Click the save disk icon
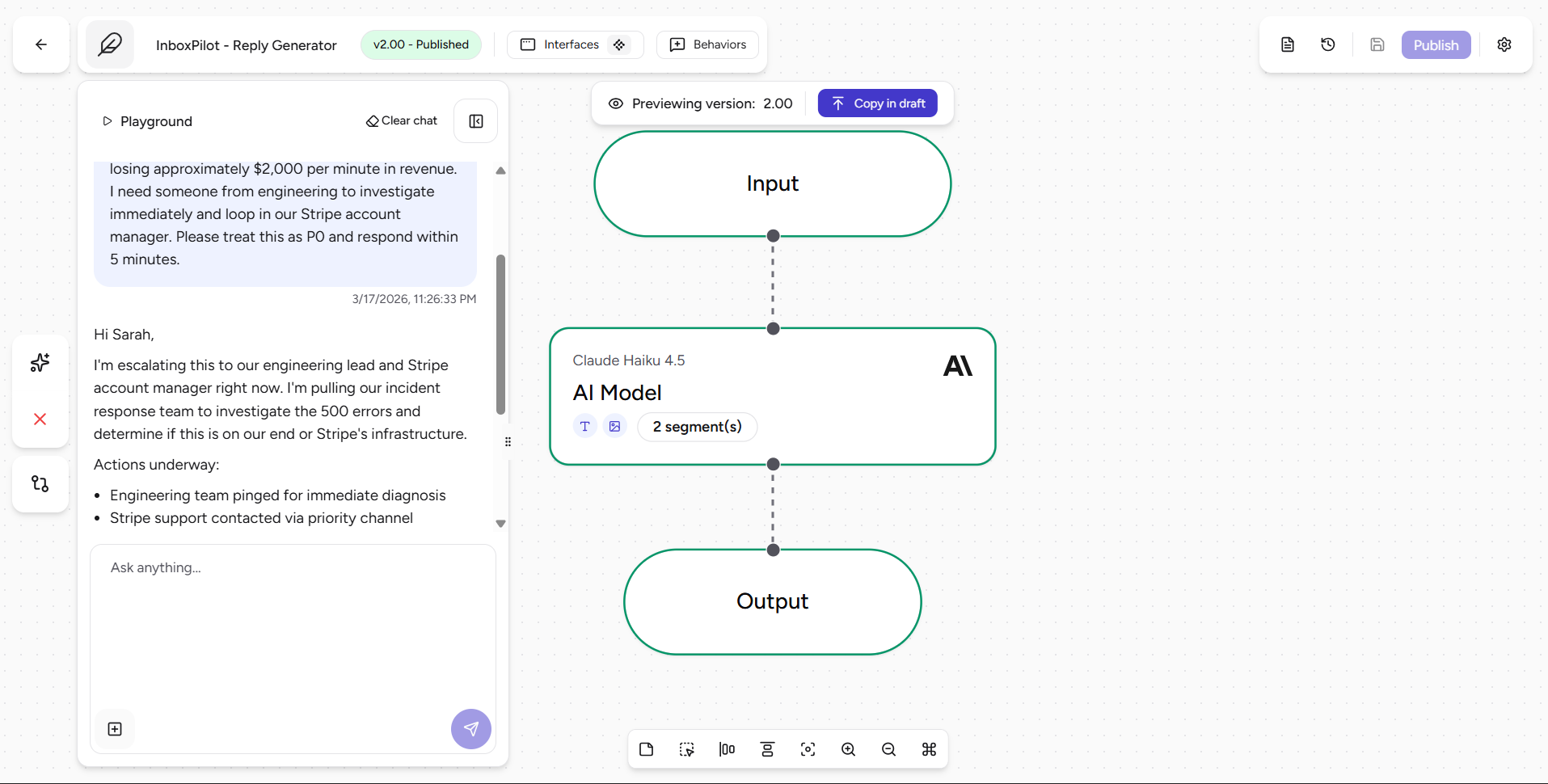1548x784 pixels. coord(1377,44)
